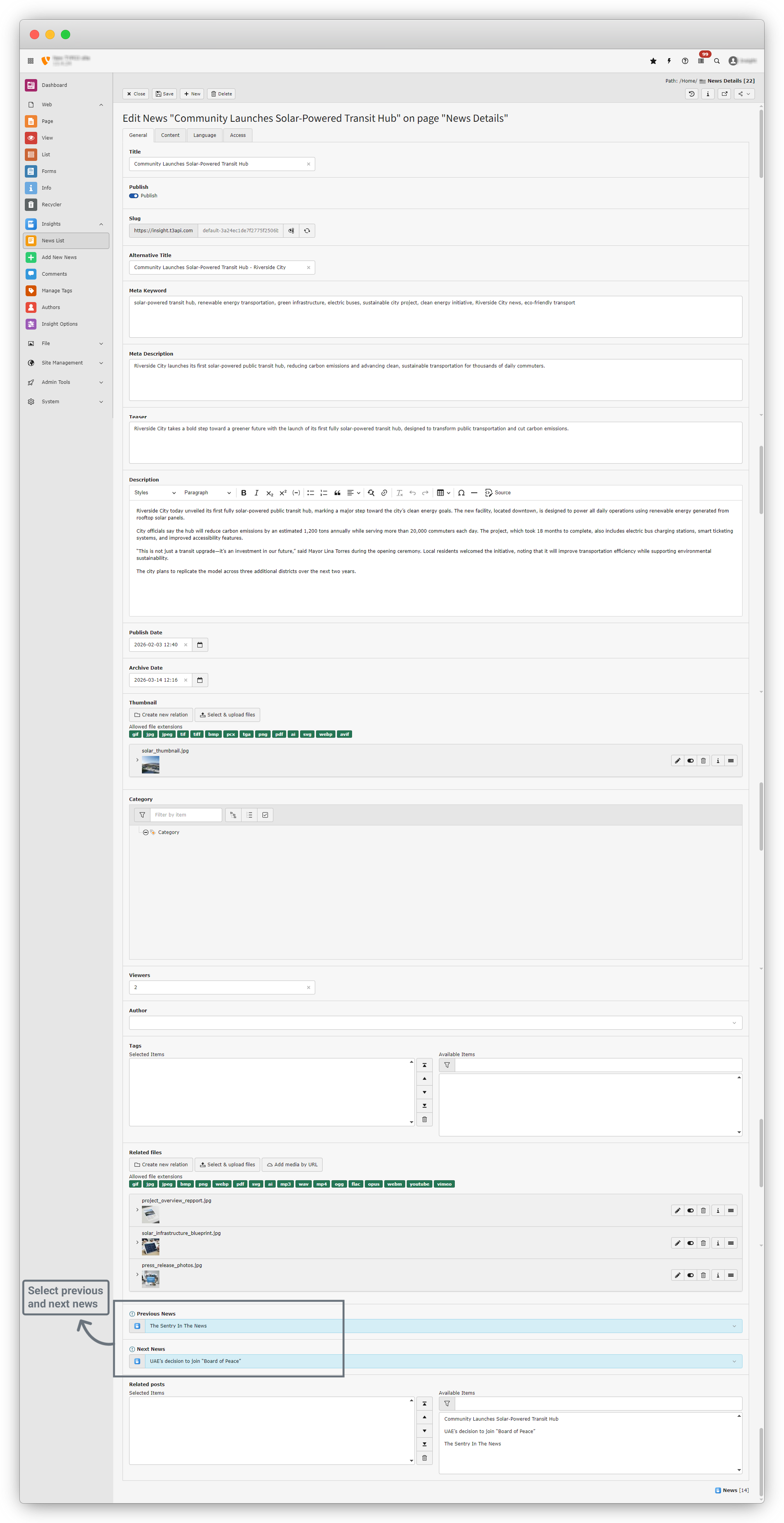Click the Bold icon in description editor

[x=243, y=492]
